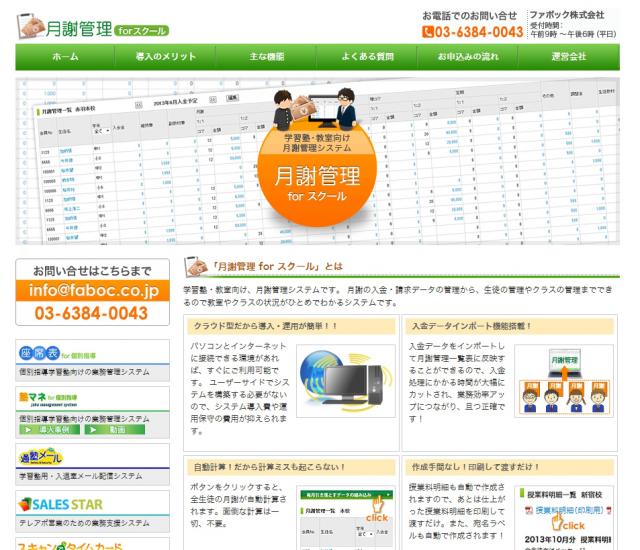Select よくある質問 in the navigation bar
The image size is (640, 550).
coord(367,57)
